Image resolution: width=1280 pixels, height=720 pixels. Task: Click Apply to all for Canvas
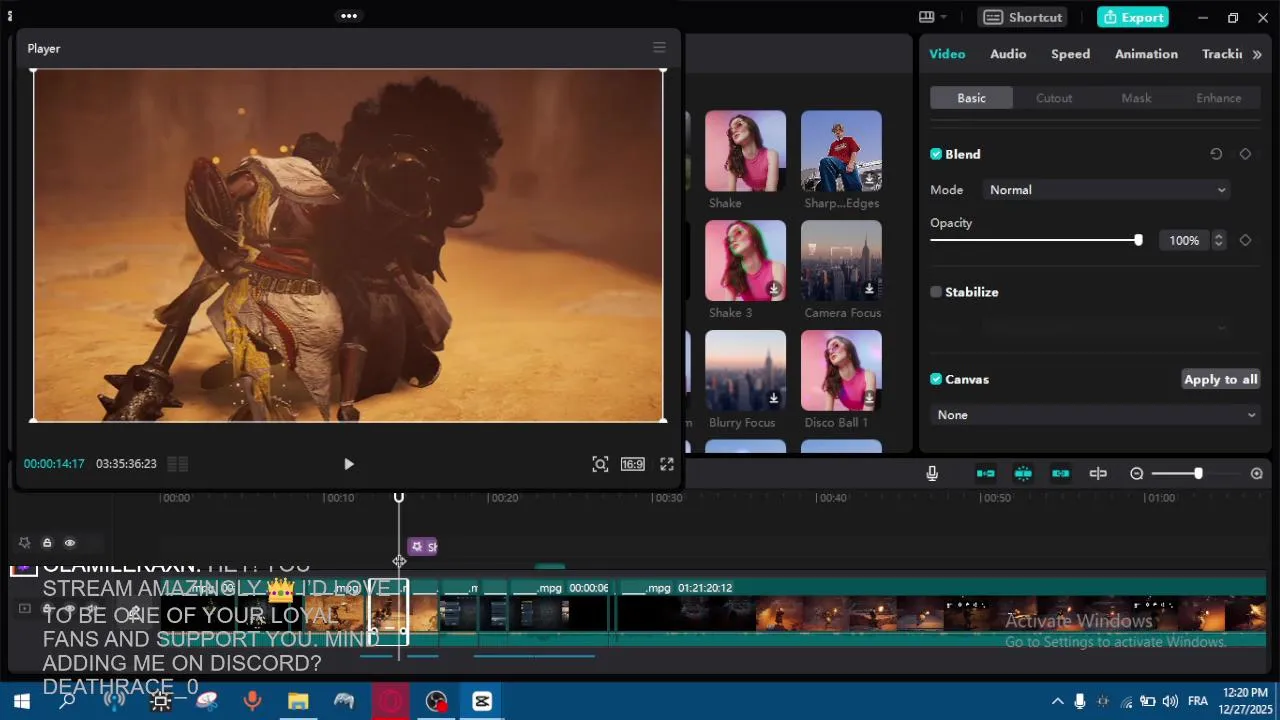tap(1221, 379)
